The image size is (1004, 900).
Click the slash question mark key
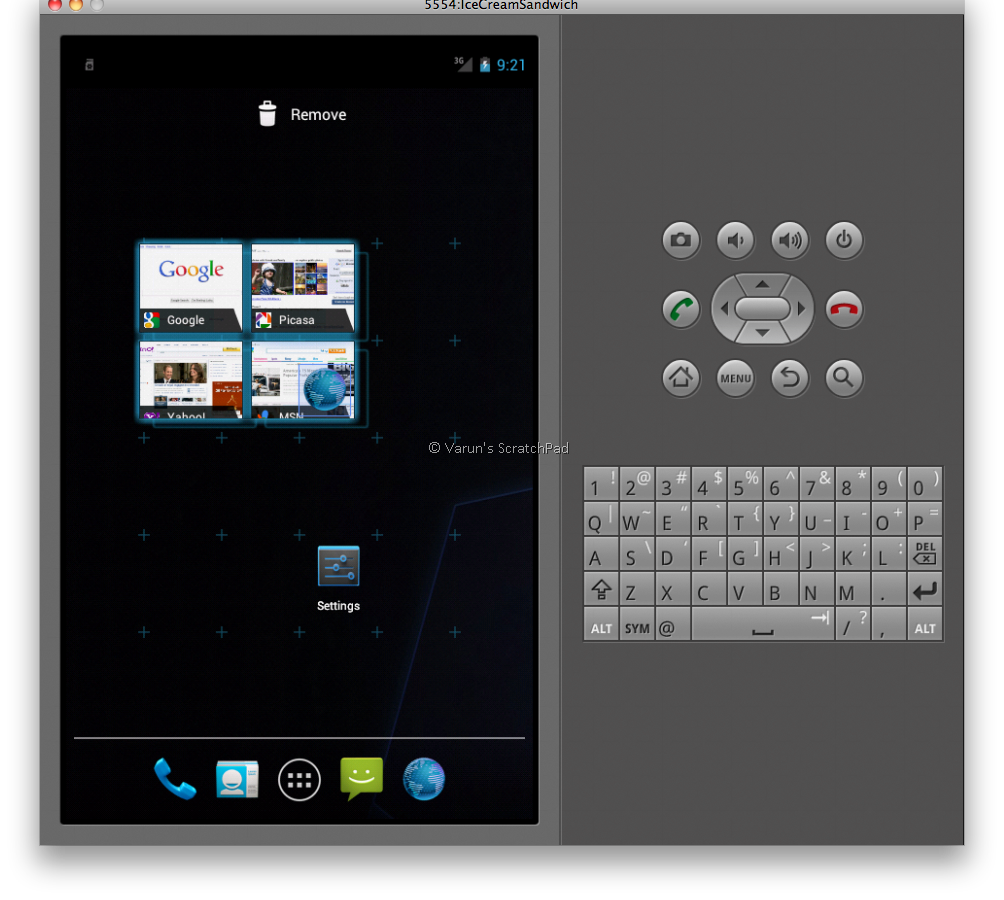click(x=852, y=624)
